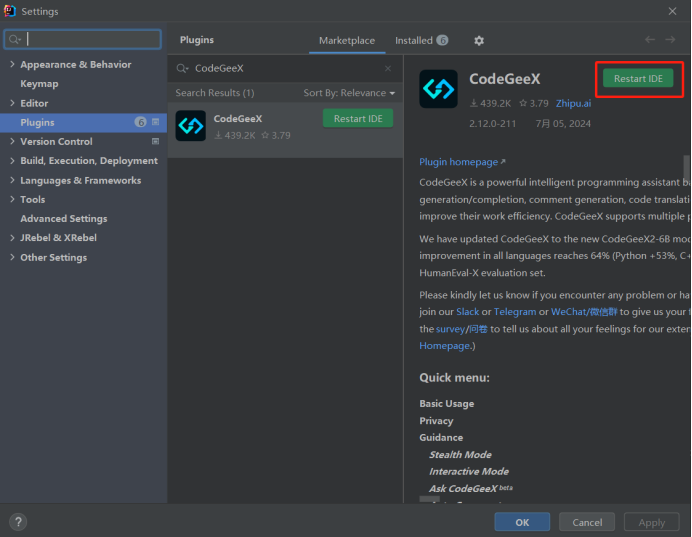Switch to the Installed plugins tab
The width and height of the screenshot is (692, 537).
pyautogui.click(x=421, y=41)
